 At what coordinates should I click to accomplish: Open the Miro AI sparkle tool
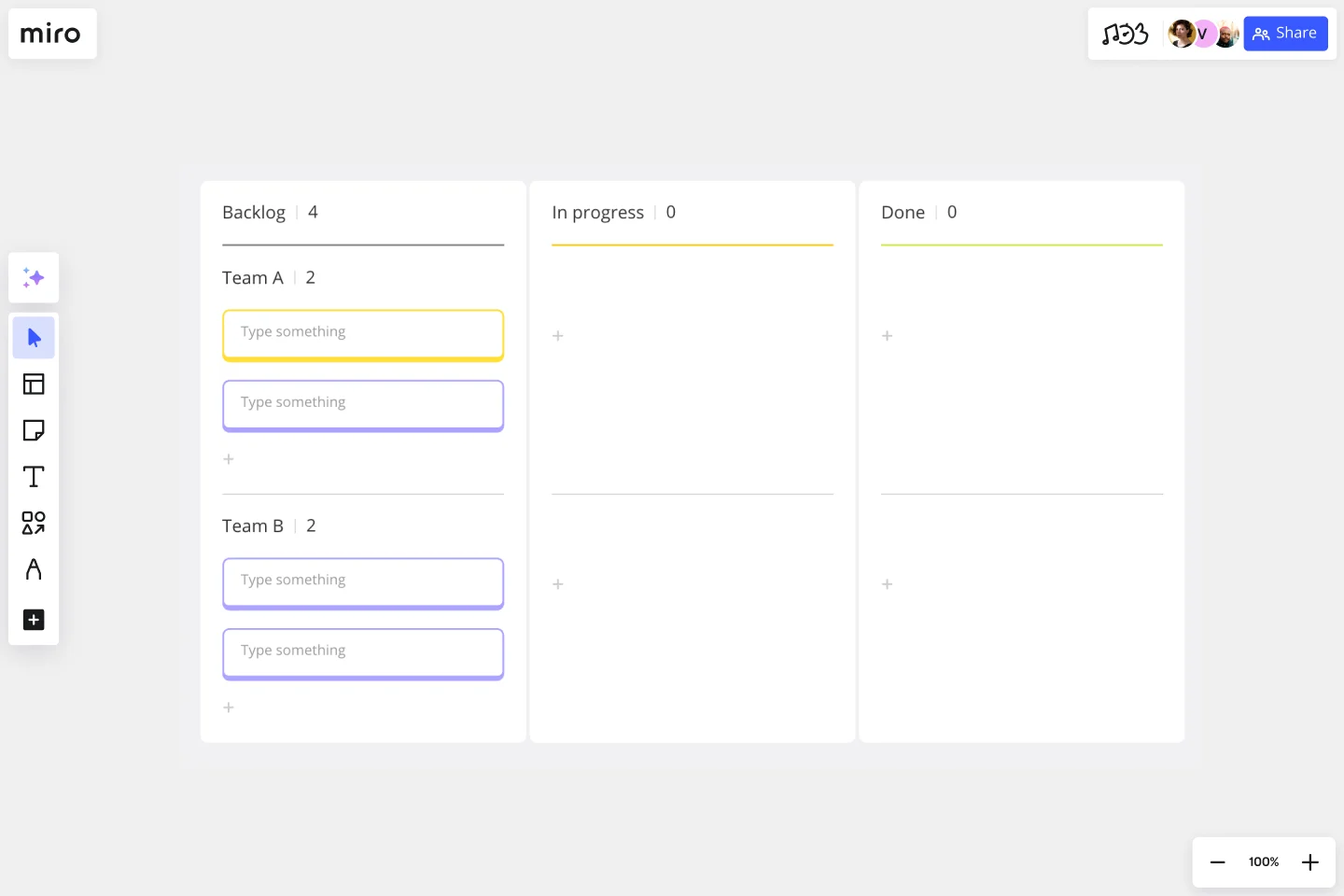34,277
